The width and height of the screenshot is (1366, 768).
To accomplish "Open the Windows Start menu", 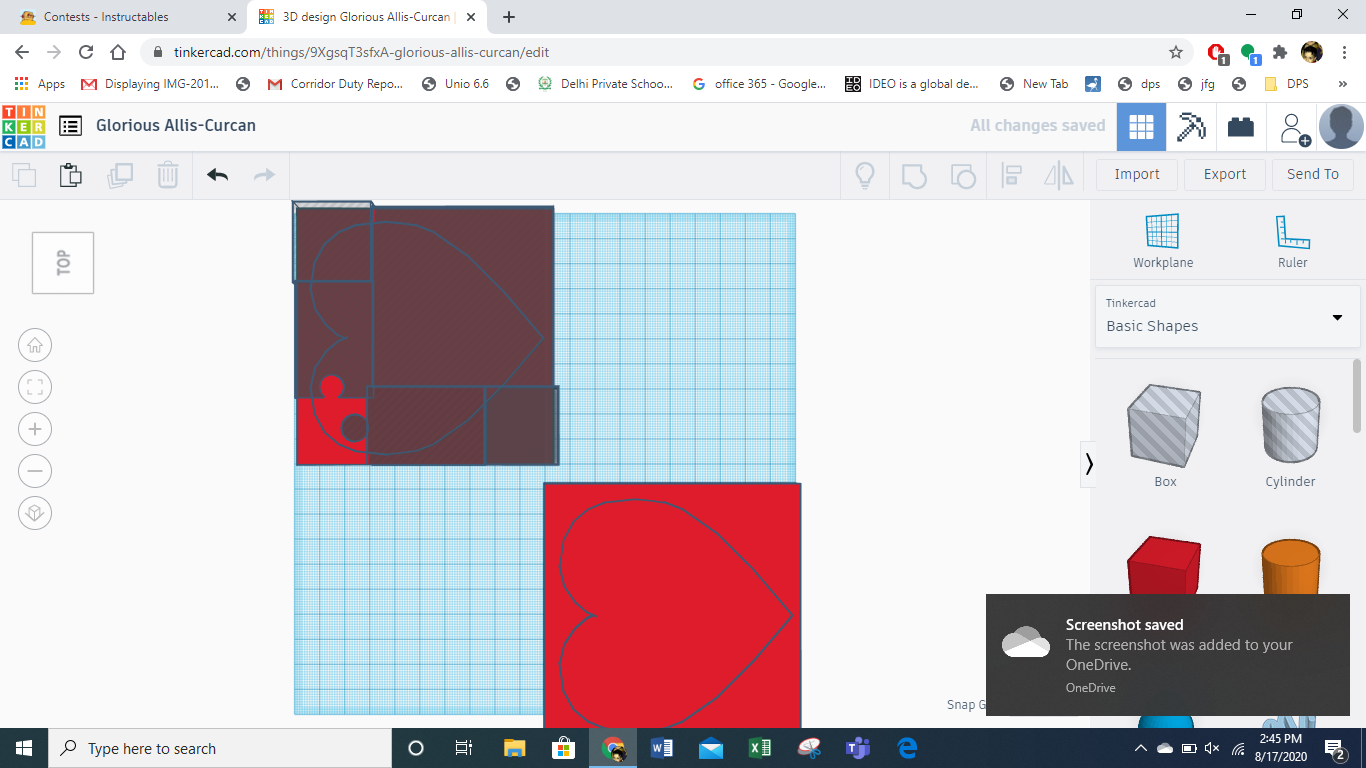I will coord(24,748).
